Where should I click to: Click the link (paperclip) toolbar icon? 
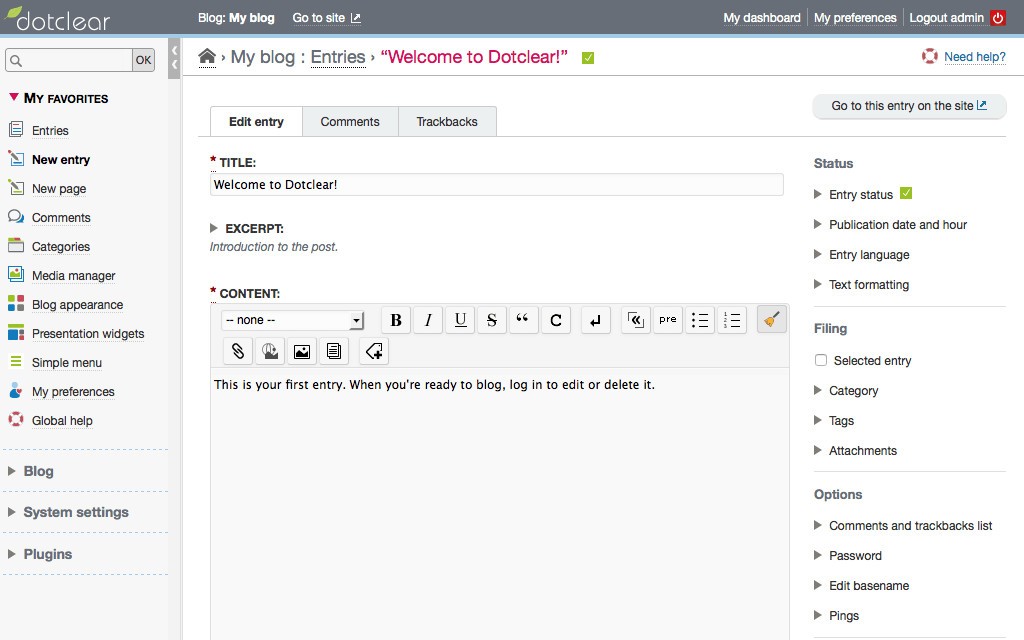[x=238, y=351]
